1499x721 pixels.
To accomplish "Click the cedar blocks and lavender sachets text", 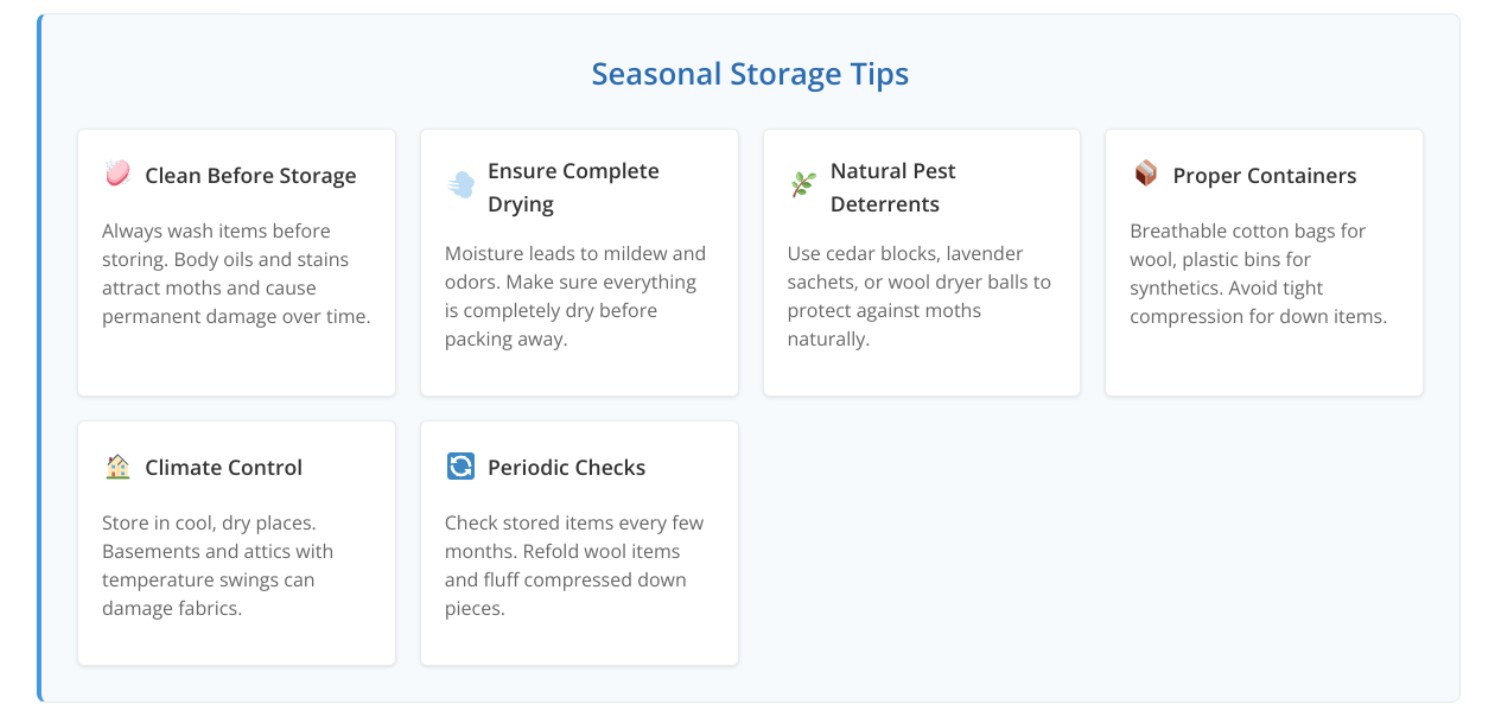I will [x=918, y=296].
